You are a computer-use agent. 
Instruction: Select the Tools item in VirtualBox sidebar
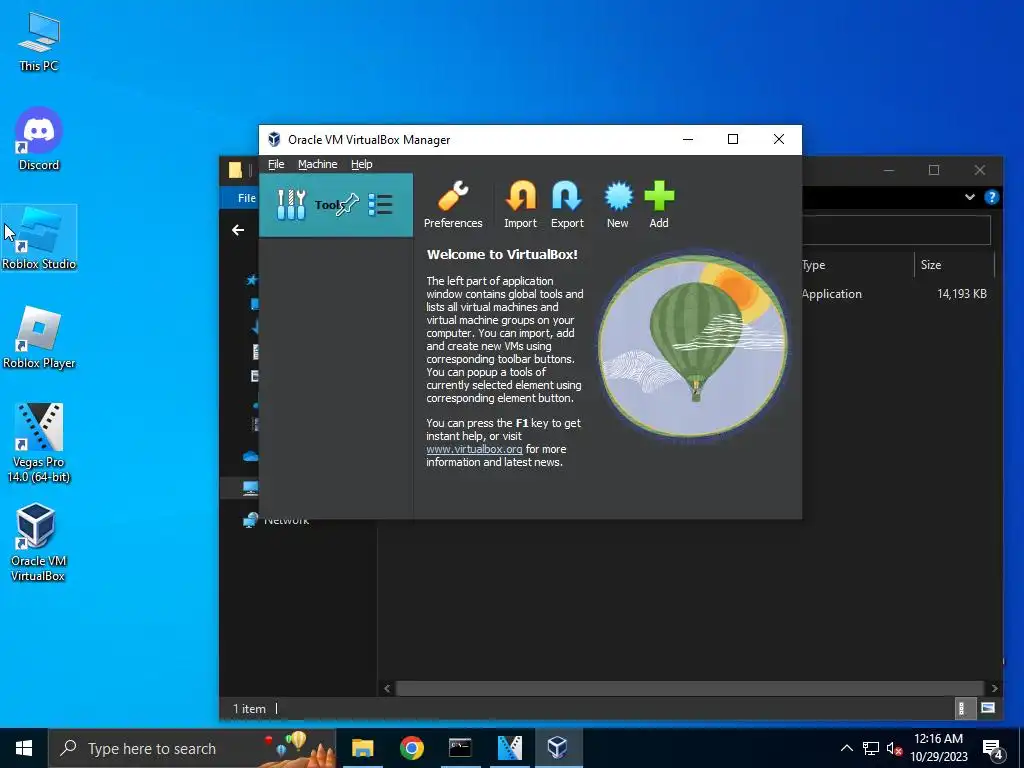(336, 205)
